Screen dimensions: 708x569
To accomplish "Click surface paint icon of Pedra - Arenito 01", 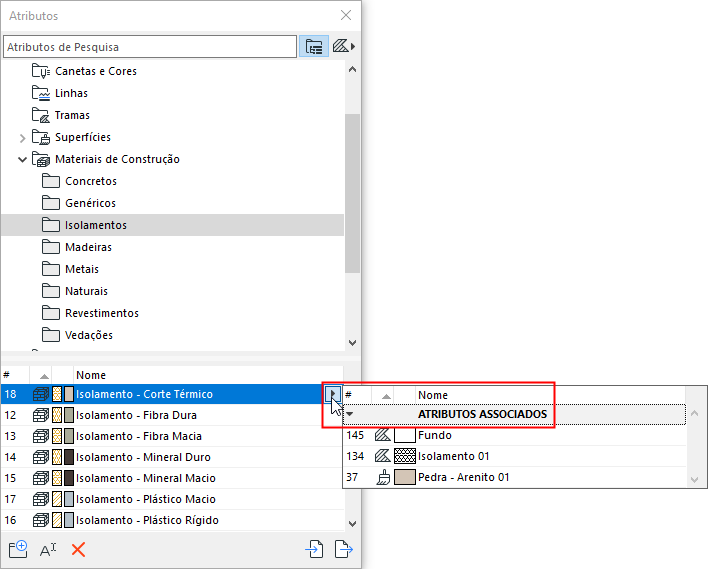I will click(383, 477).
